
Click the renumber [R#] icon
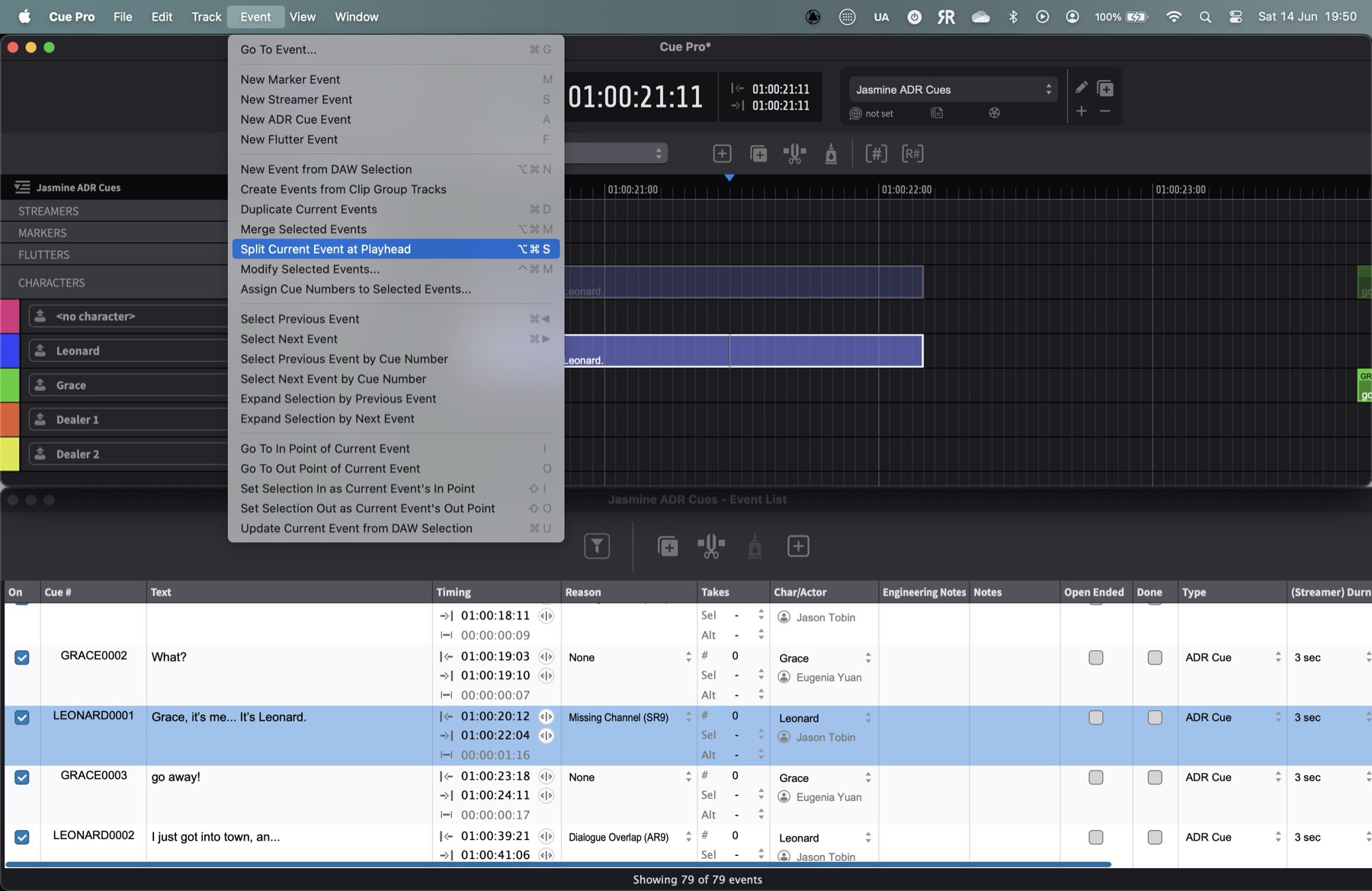912,154
